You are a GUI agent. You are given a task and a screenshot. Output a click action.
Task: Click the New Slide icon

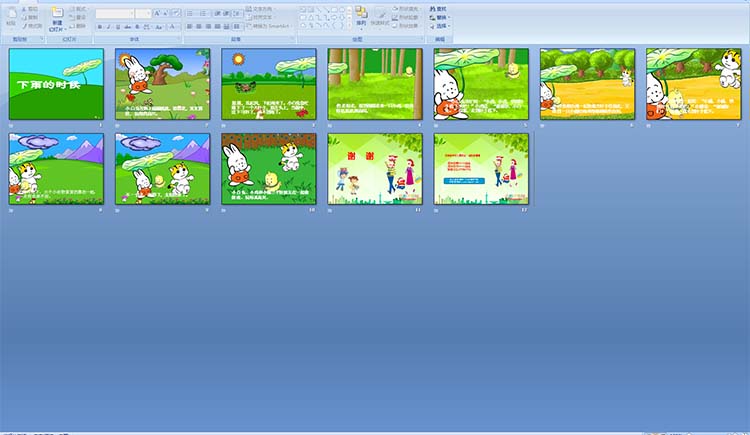click(57, 14)
